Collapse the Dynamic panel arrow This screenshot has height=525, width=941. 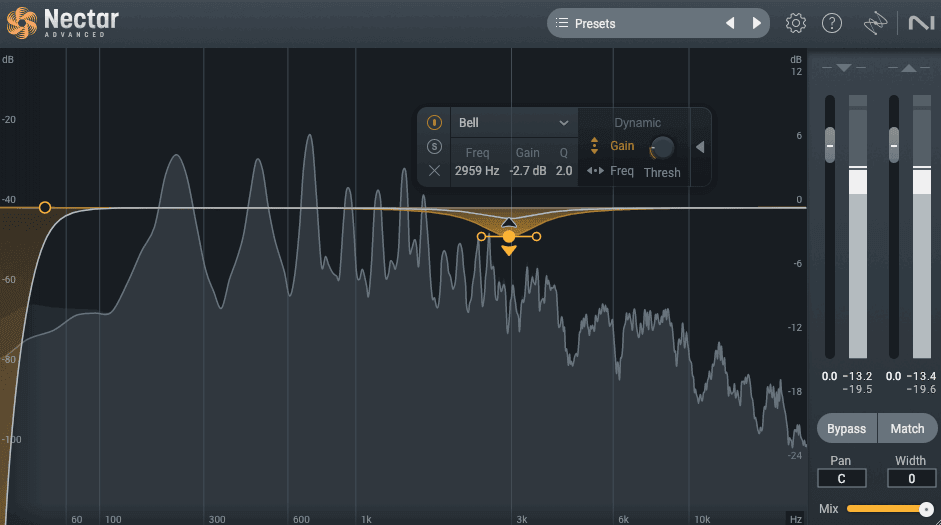click(x=700, y=147)
